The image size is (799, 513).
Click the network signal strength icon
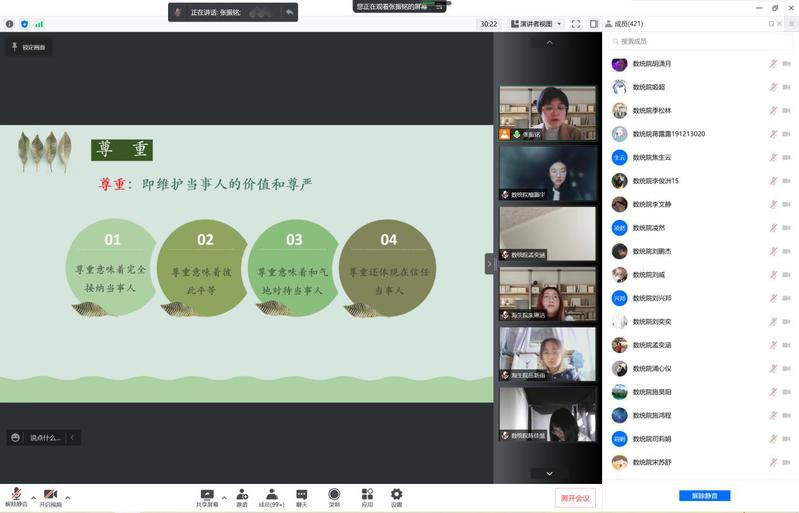point(40,24)
